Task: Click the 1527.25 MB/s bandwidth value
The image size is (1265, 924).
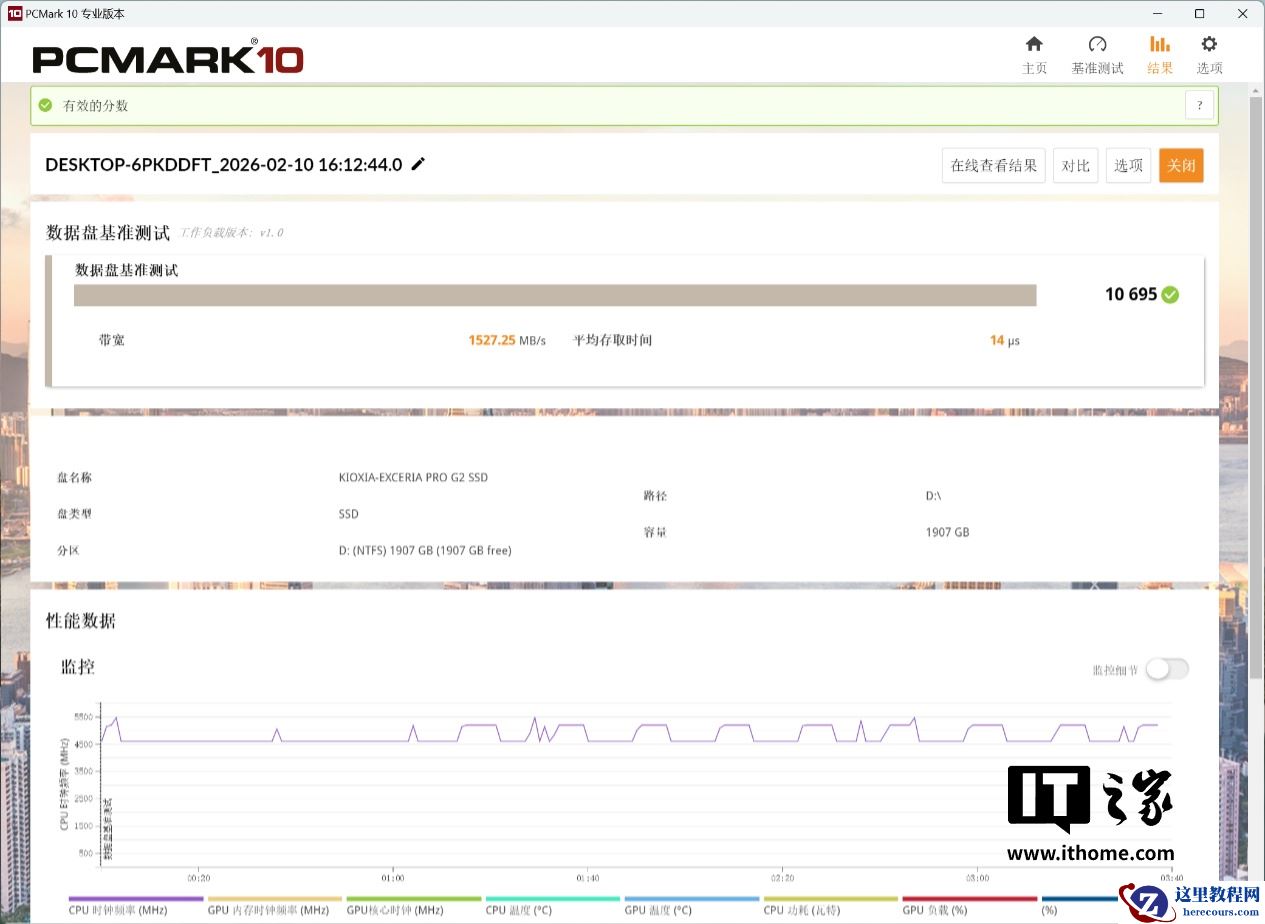Action: (x=507, y=340)
